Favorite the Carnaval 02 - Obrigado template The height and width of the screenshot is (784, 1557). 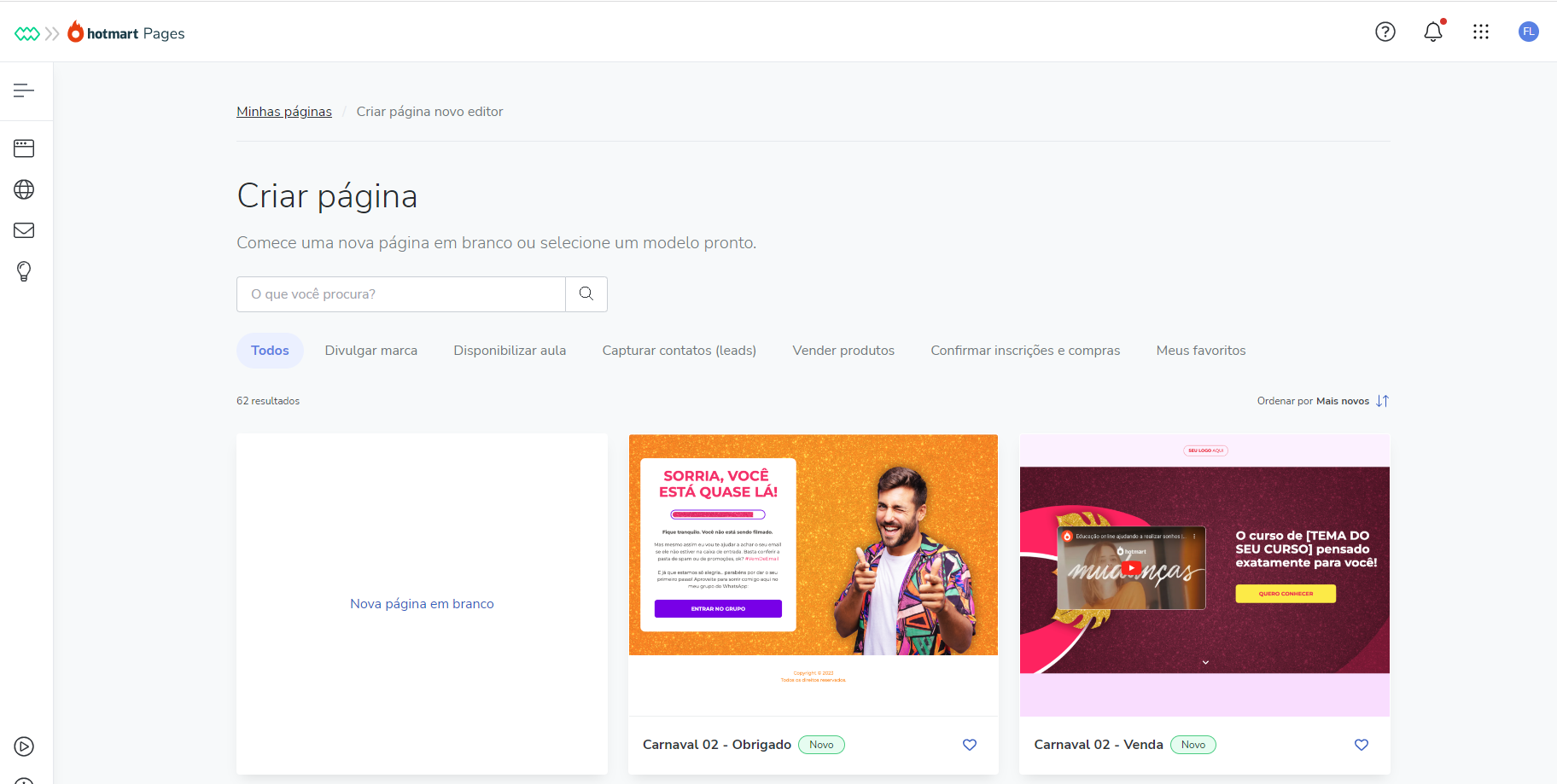[x=970, y=745]
